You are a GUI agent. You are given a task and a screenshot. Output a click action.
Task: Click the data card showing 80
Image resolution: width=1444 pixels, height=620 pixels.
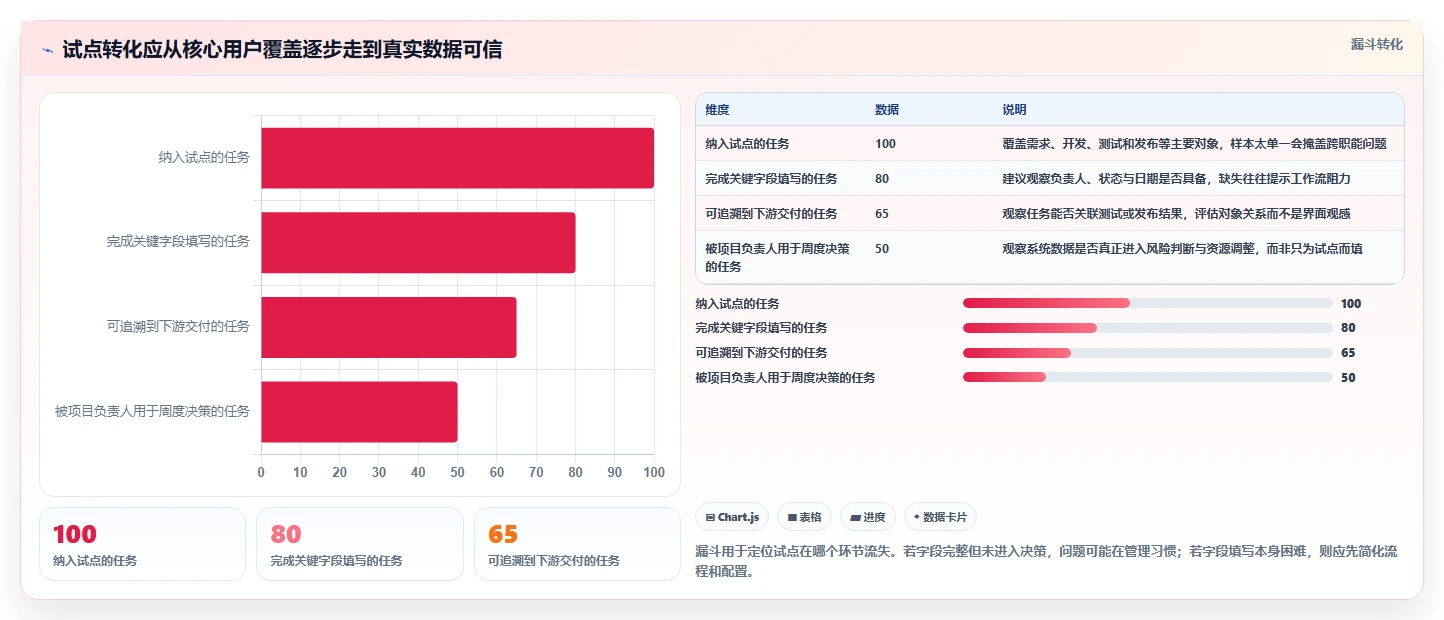coord(360,544)
